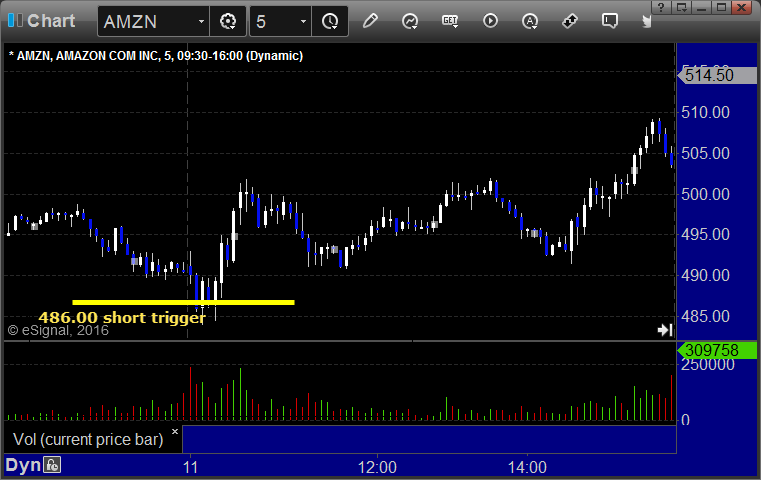Click the 485.00 price axis label
The height and width of the screenshot is (480, 761).
click(x=705, y=316)
